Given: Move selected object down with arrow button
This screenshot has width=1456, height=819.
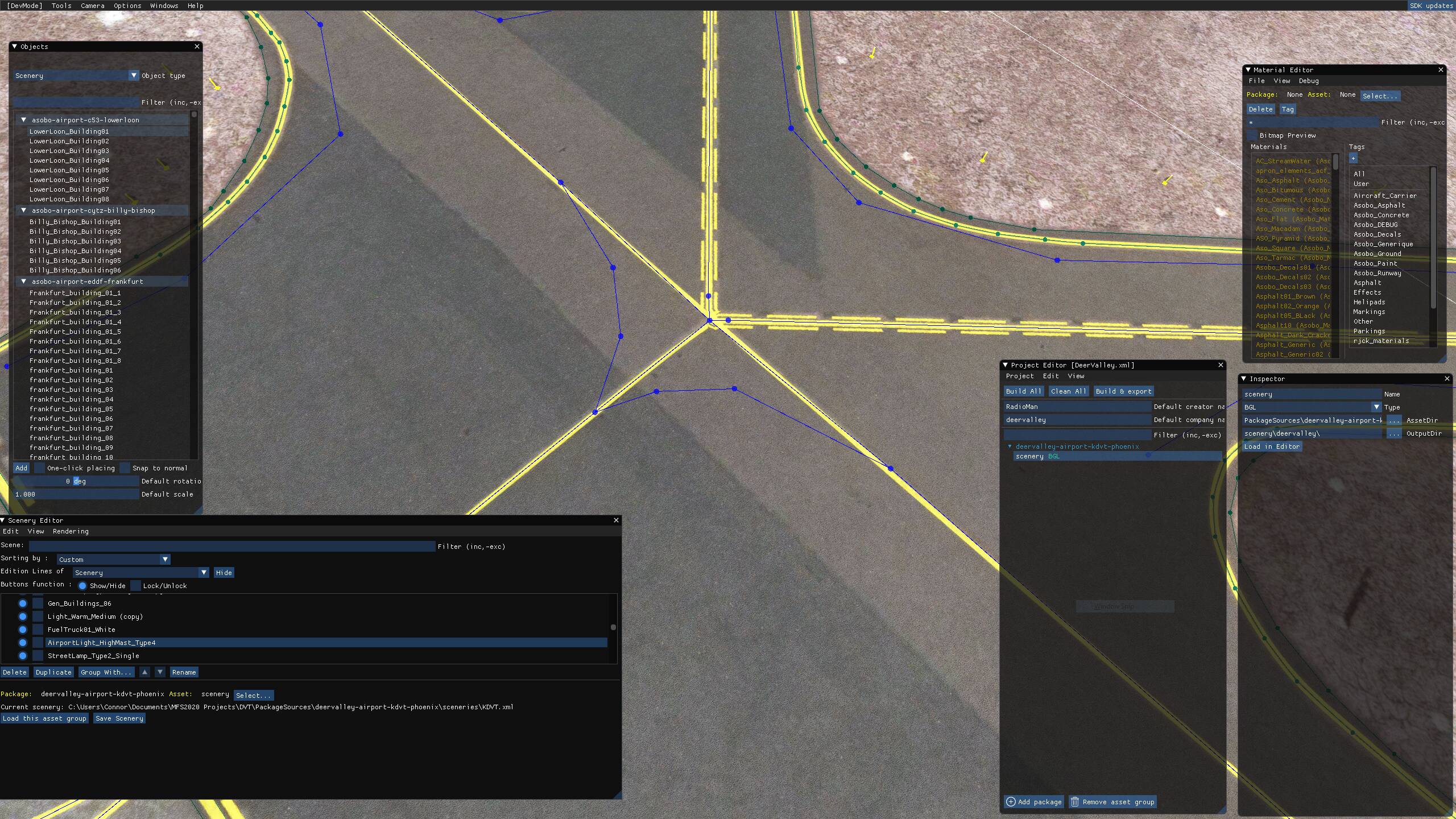Looking at the screenshot, I should pyautogui.click(x=160, y=672).
